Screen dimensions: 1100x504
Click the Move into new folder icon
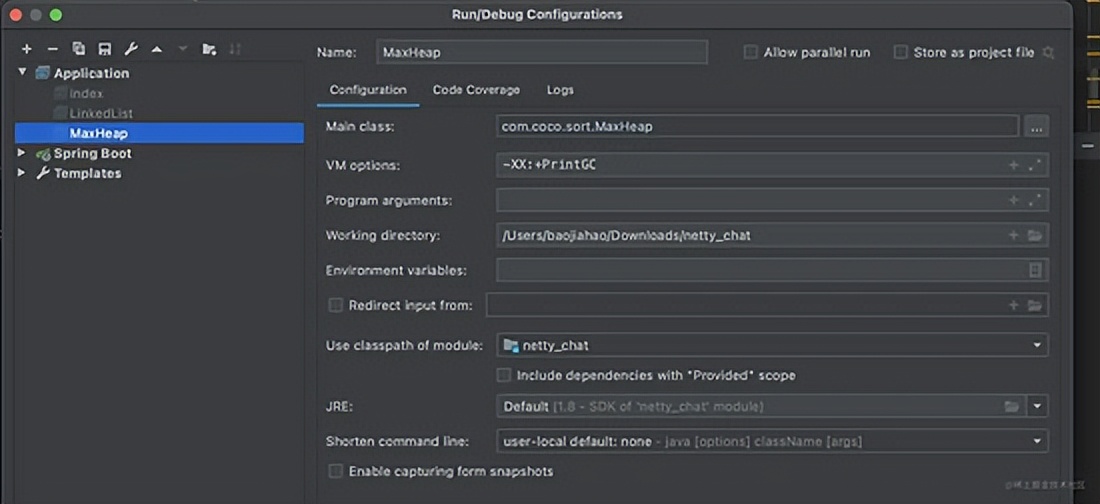[209, 49]
